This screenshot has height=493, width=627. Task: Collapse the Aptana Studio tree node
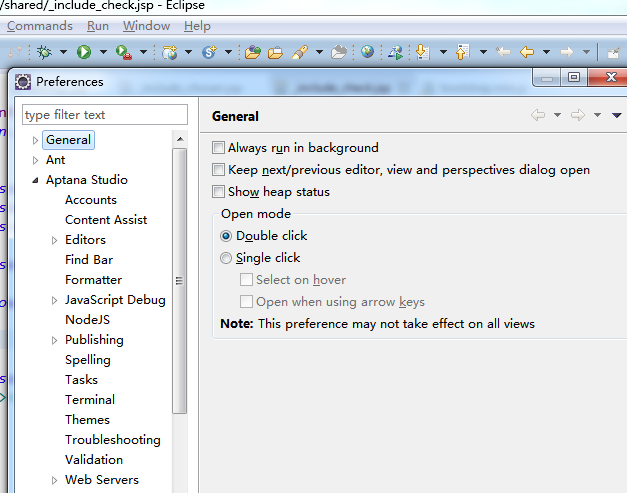click(x=35, y=180)
